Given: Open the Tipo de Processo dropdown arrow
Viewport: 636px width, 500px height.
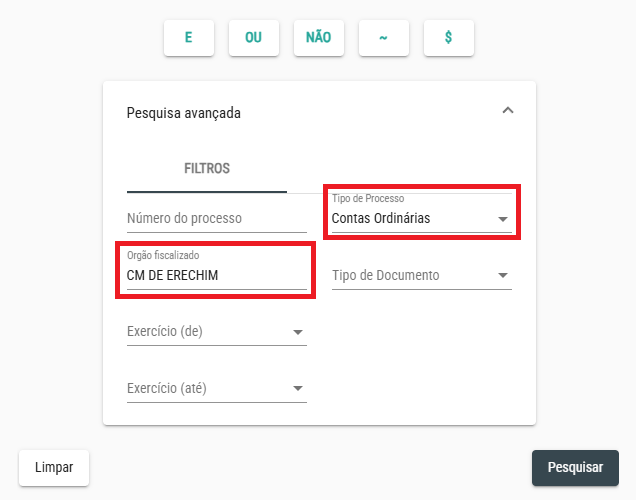Looking at the screenshot, I should (503, 219).
